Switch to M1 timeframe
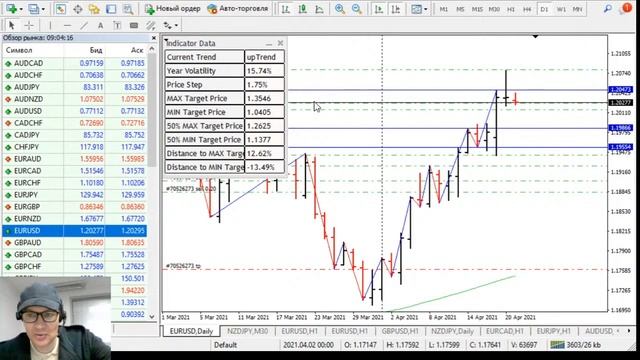Screen dimensions: 640x360 click(444, 9)
